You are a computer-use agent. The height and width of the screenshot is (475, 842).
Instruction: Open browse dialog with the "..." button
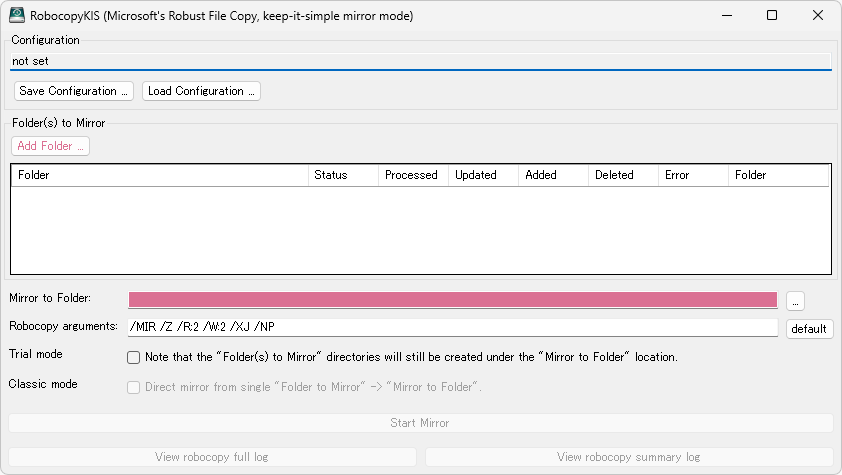pos(795,300)
